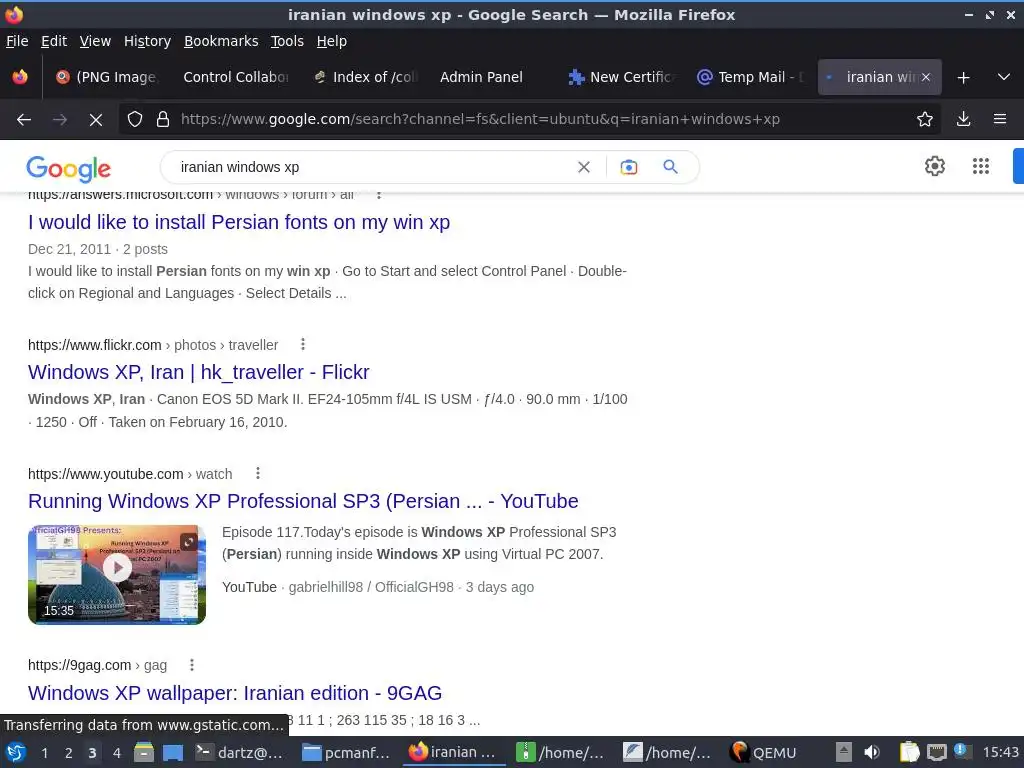The width and height of the screenshot is (1024, 768).
Task: Switch to the Control Collabor tab
Action: pos(235,77)
